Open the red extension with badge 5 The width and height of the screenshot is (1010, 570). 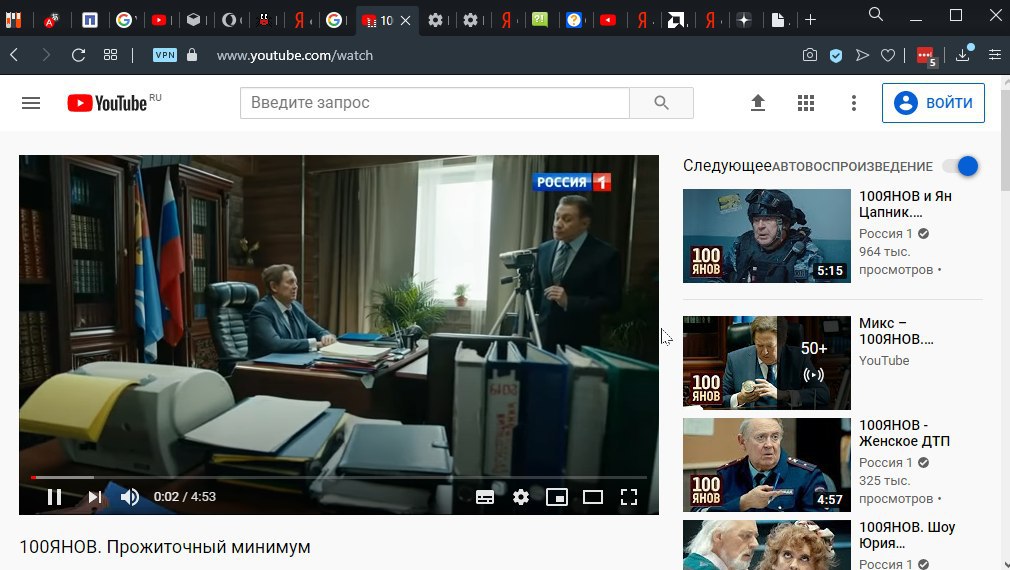[926, 56]
